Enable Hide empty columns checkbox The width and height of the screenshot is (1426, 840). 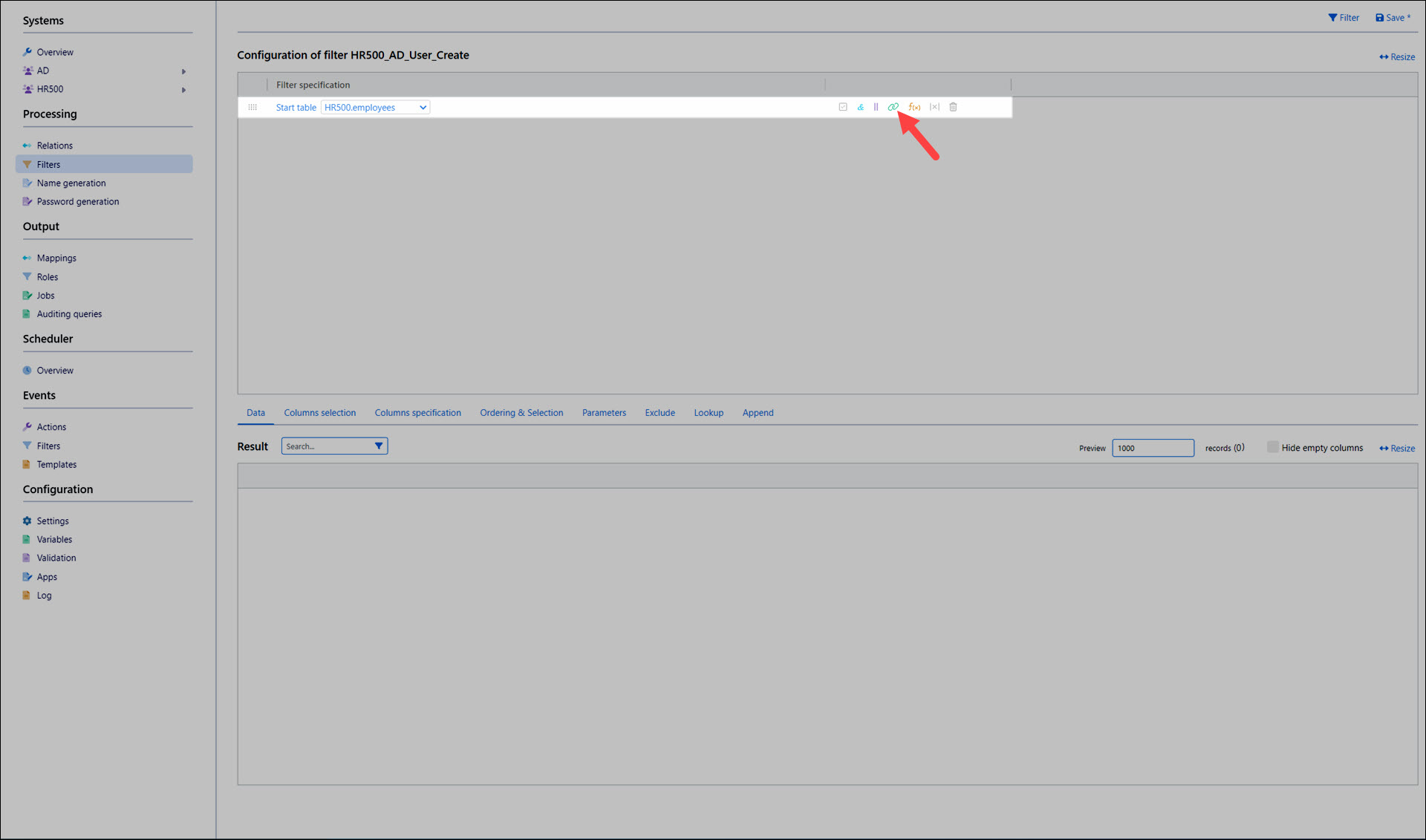tap(1273, 447)
